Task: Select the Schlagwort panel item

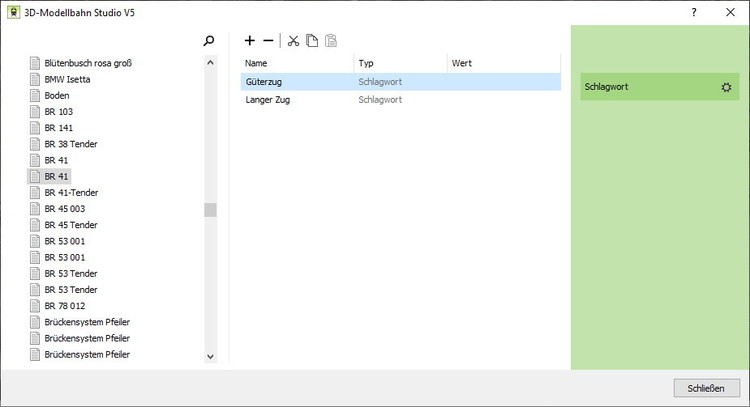Action: tap(660, 87)
